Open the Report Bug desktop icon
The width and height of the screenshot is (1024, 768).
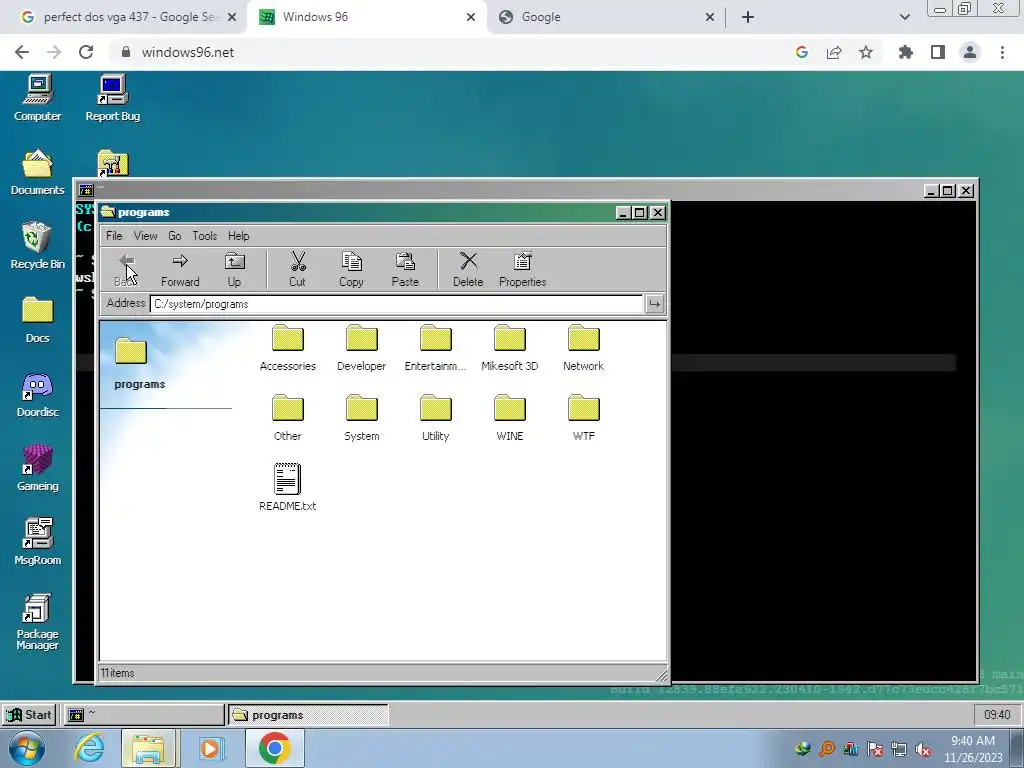tap(112, 98)
